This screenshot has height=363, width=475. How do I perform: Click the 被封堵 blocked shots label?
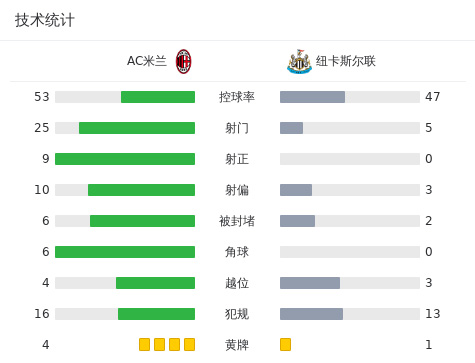point(237,221)
